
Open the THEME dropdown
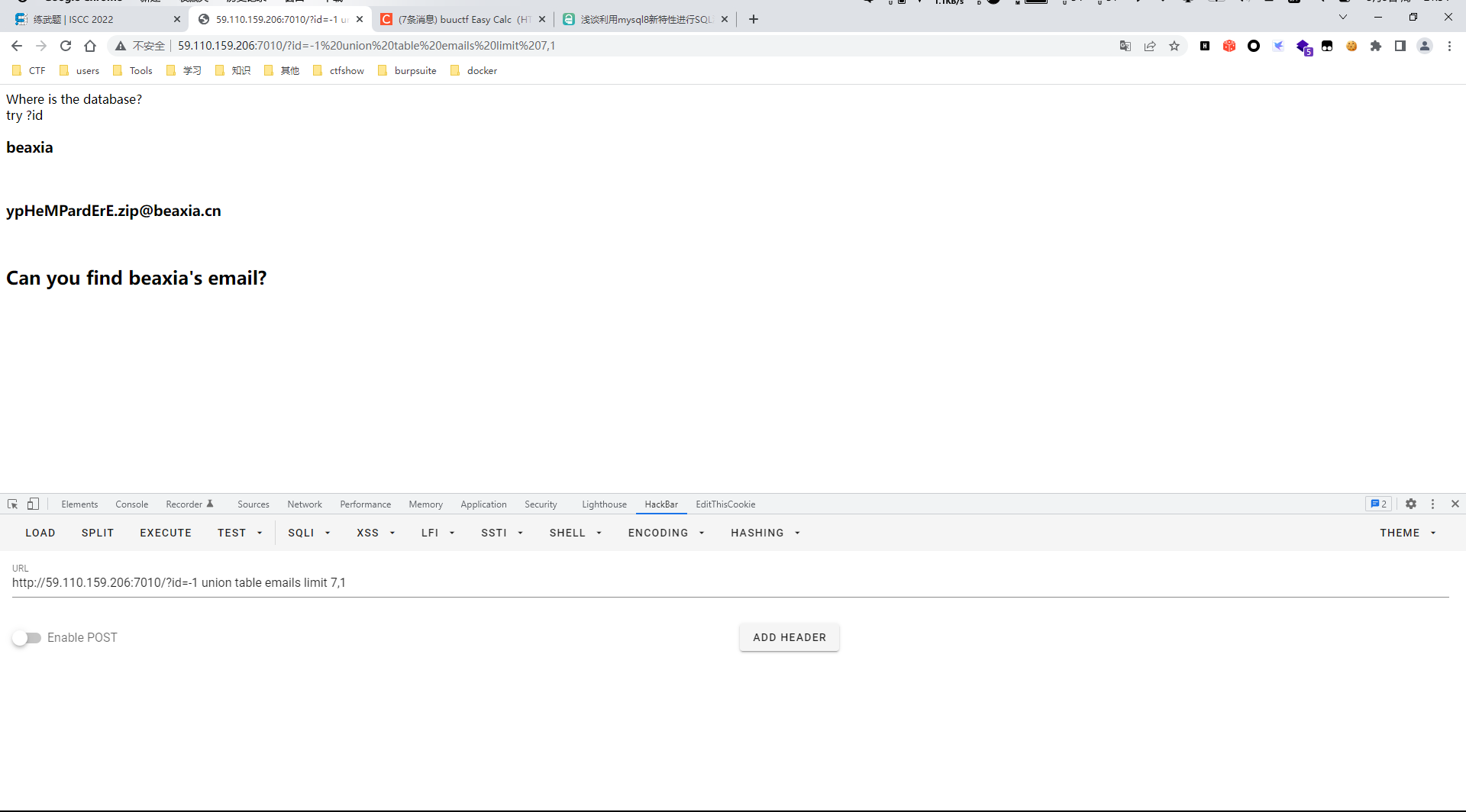pyautogui.click(x=1408, y=533)
